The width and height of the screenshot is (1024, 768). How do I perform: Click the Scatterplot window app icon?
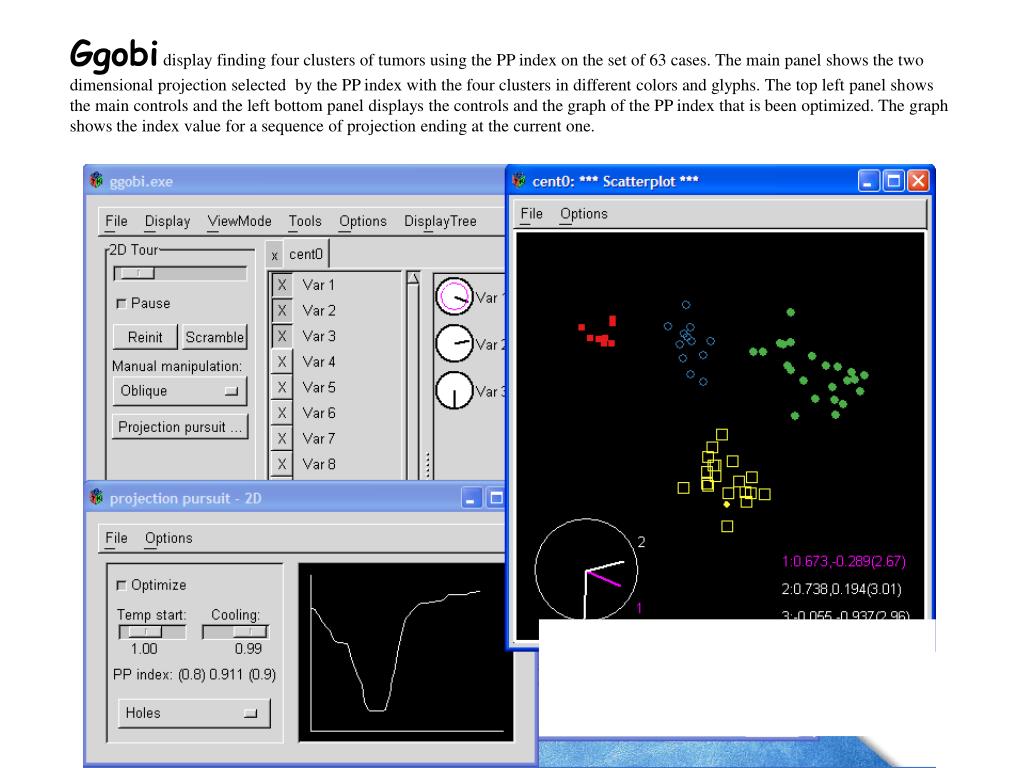point(519,180)
